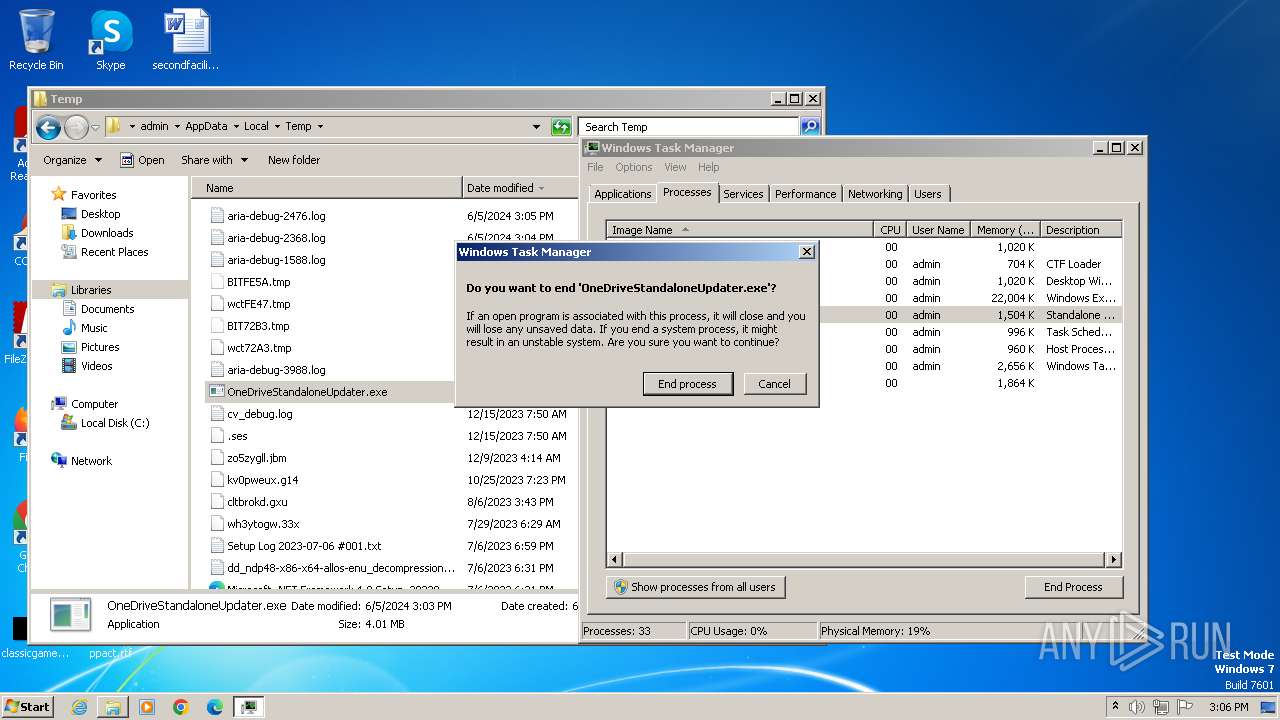This screenshot has width=1280, height=720.
Task: Click the refresh icon in address bar
Action: [561, 127]
